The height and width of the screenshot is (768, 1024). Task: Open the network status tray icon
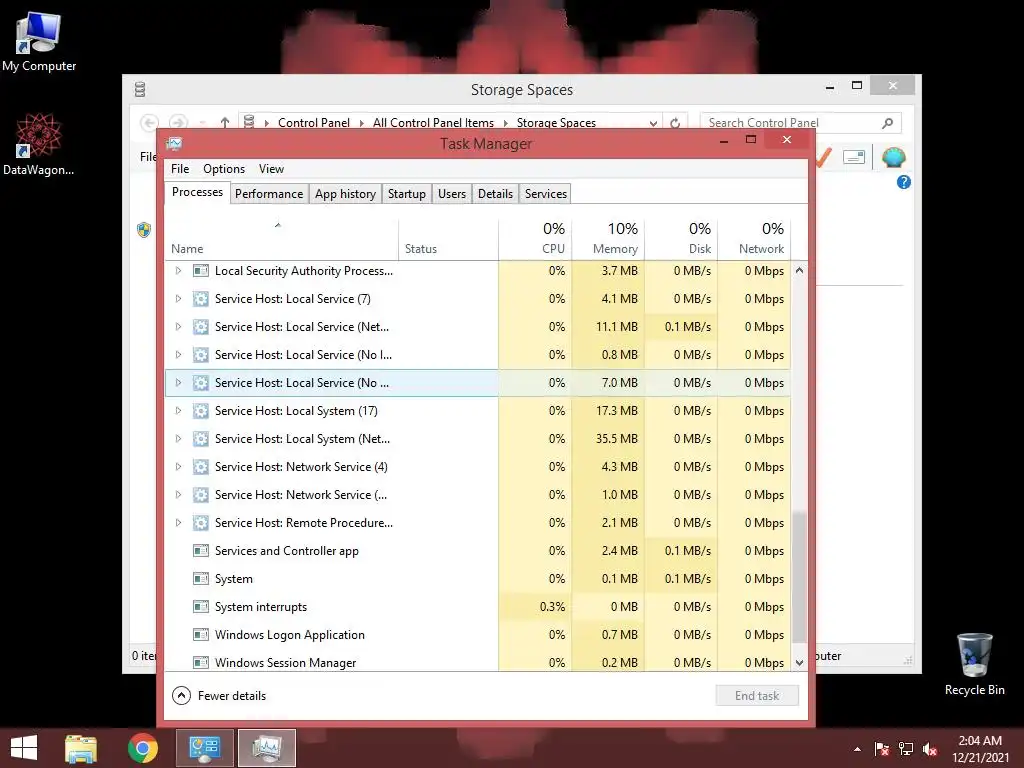906,749
